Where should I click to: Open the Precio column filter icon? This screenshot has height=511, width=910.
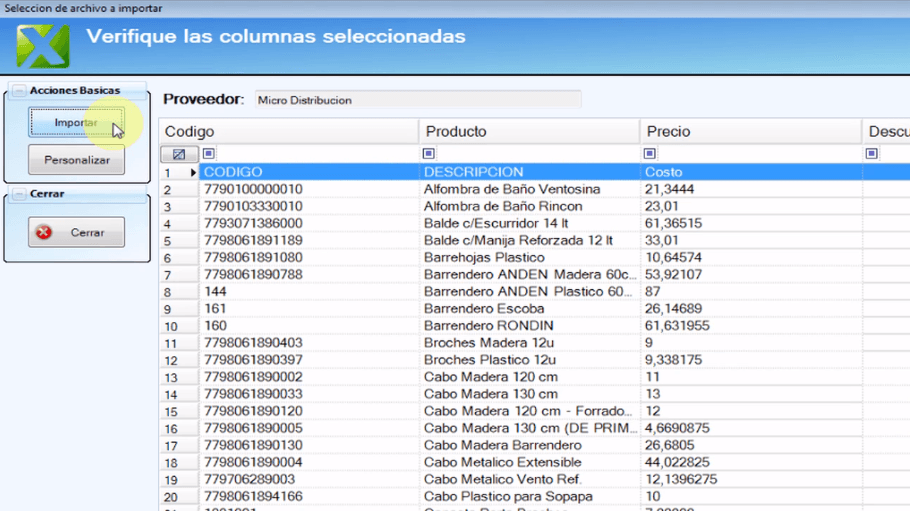pyautogui.click(x=650, y=154)
